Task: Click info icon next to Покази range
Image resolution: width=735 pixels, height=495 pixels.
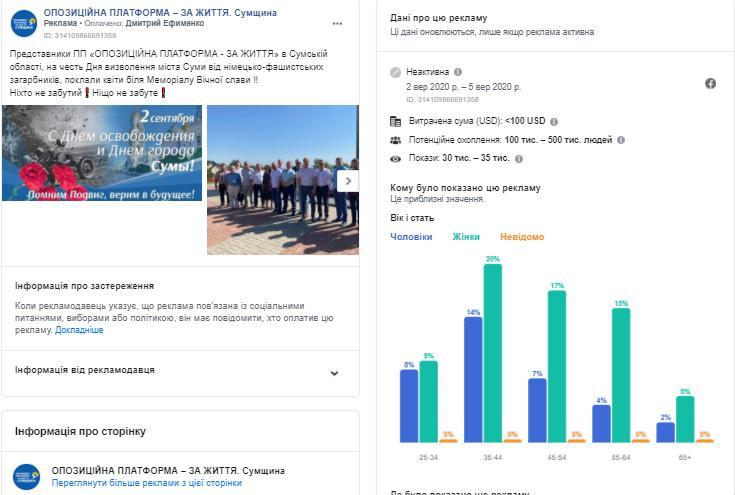Action: tap(522, 158)
